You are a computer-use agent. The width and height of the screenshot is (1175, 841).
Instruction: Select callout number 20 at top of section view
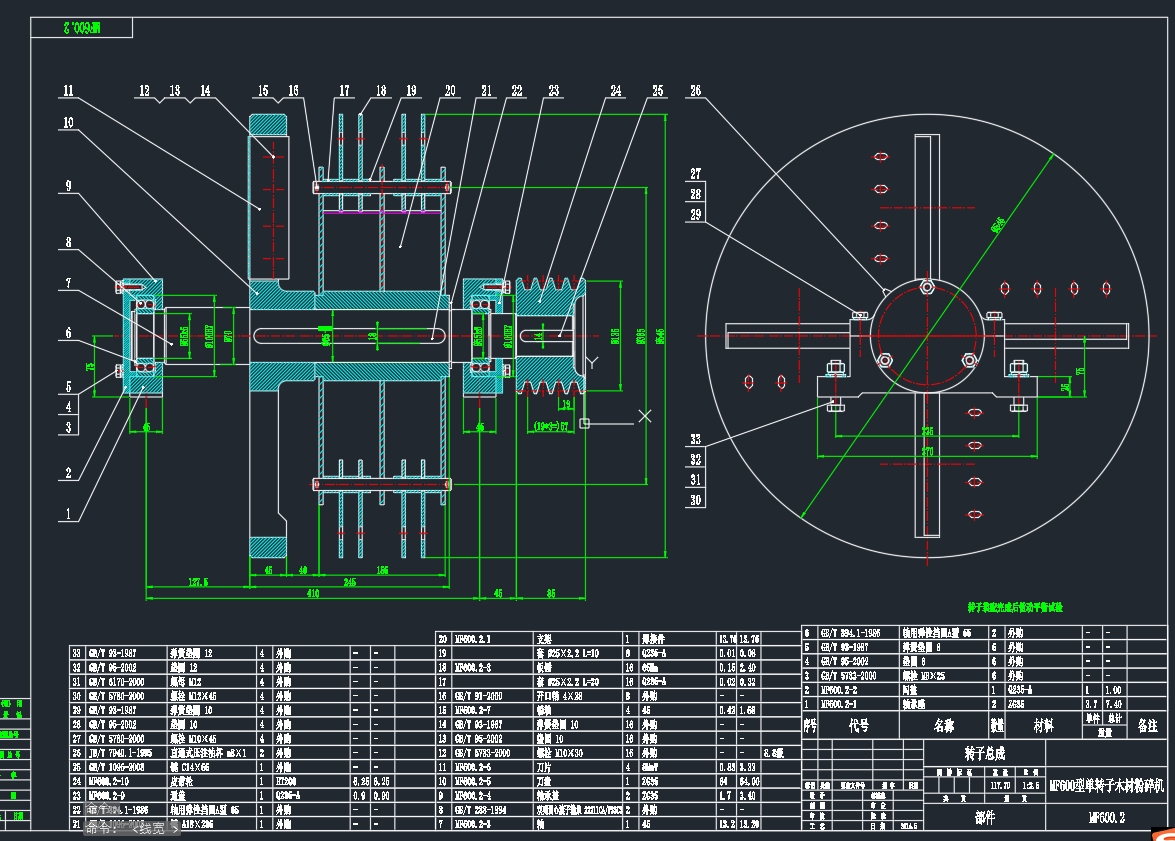pos(450,91)
